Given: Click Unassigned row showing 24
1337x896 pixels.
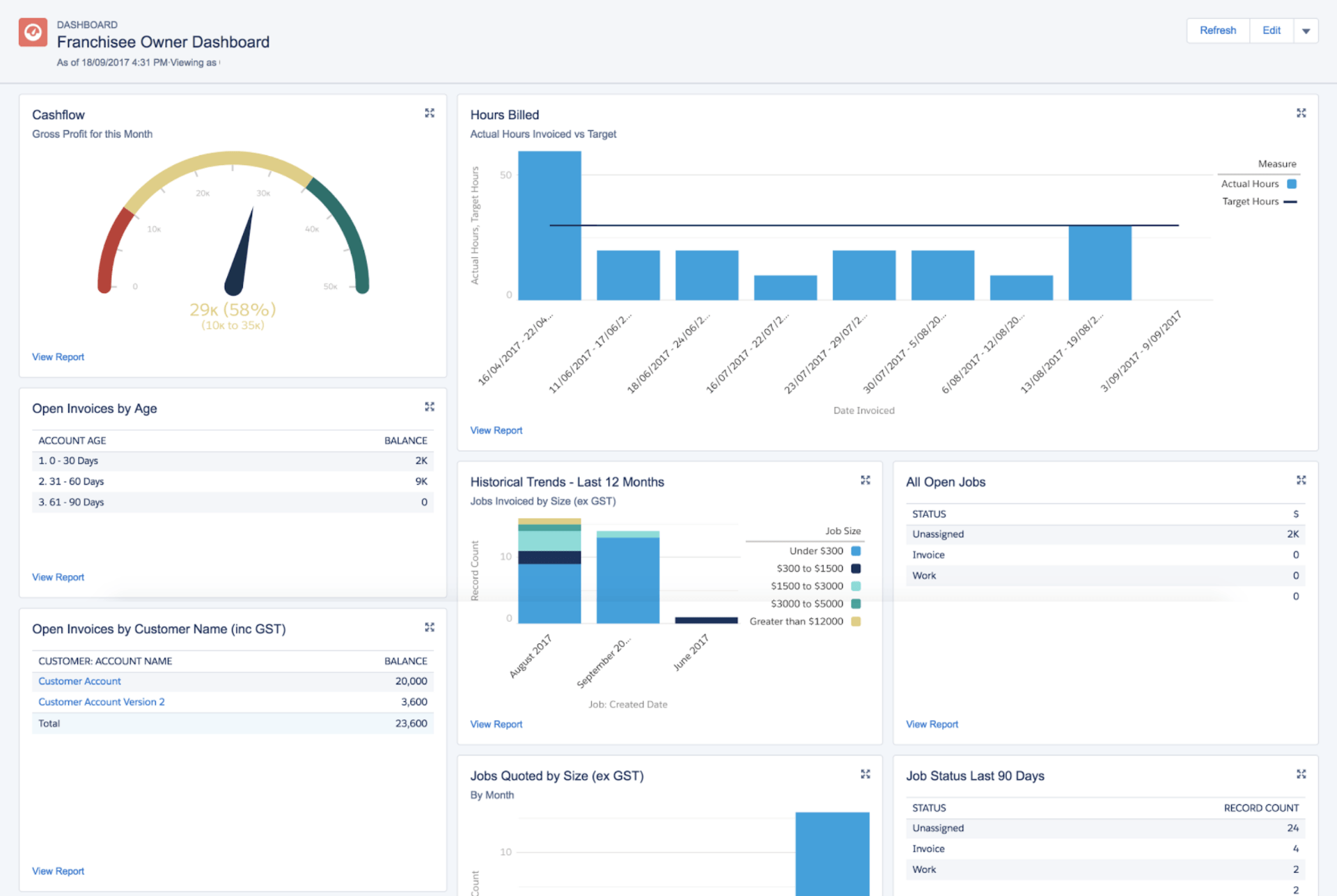Looking at the screenshot, I should pyautogui.click(x=1105, y=828).
